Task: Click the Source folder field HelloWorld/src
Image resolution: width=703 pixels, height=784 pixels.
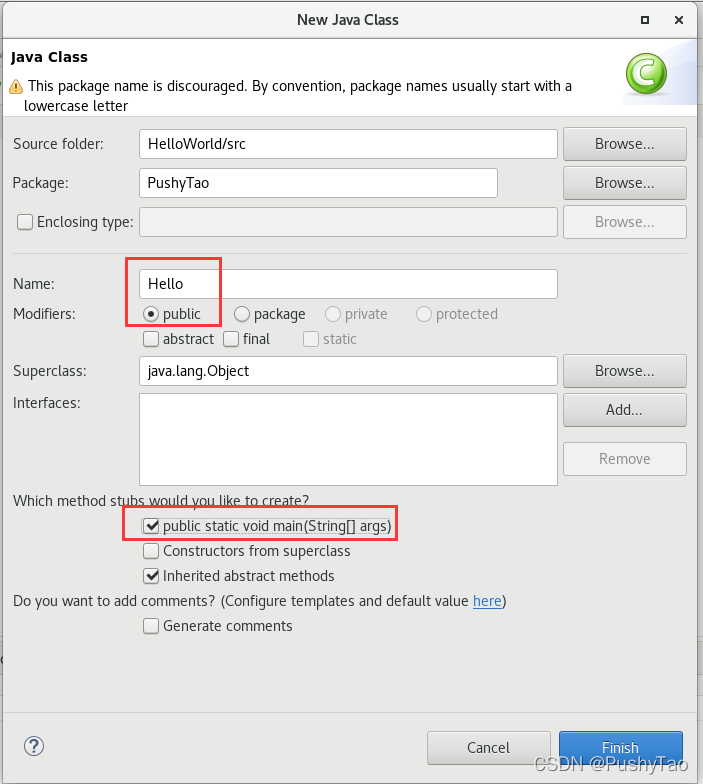Action: click(x=348, y=144)
